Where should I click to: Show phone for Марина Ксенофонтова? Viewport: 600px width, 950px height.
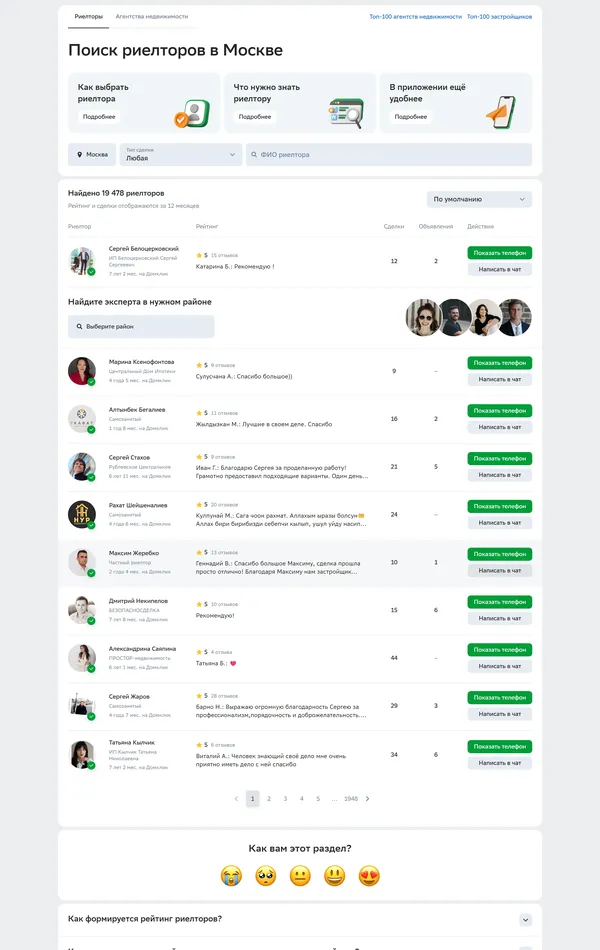[499, 363]
